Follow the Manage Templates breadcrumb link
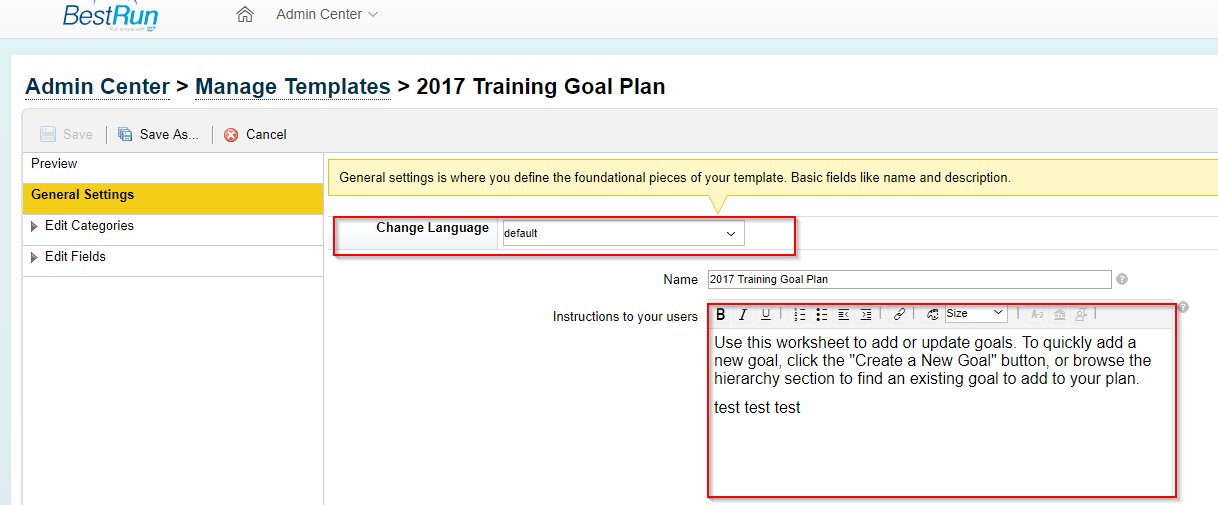 [293, 87]
